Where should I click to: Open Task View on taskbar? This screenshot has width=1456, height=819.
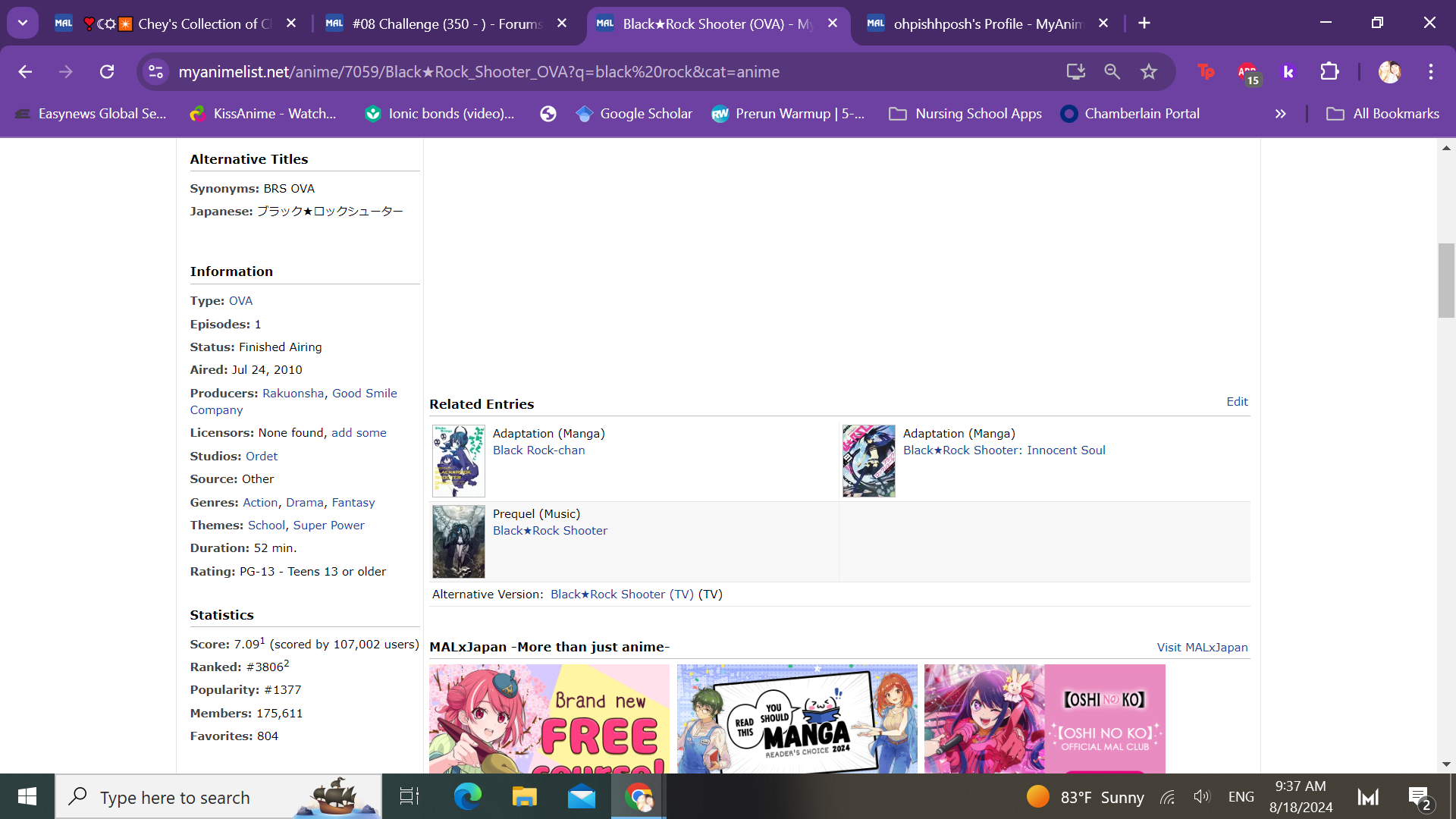click(x=409, y=797)
